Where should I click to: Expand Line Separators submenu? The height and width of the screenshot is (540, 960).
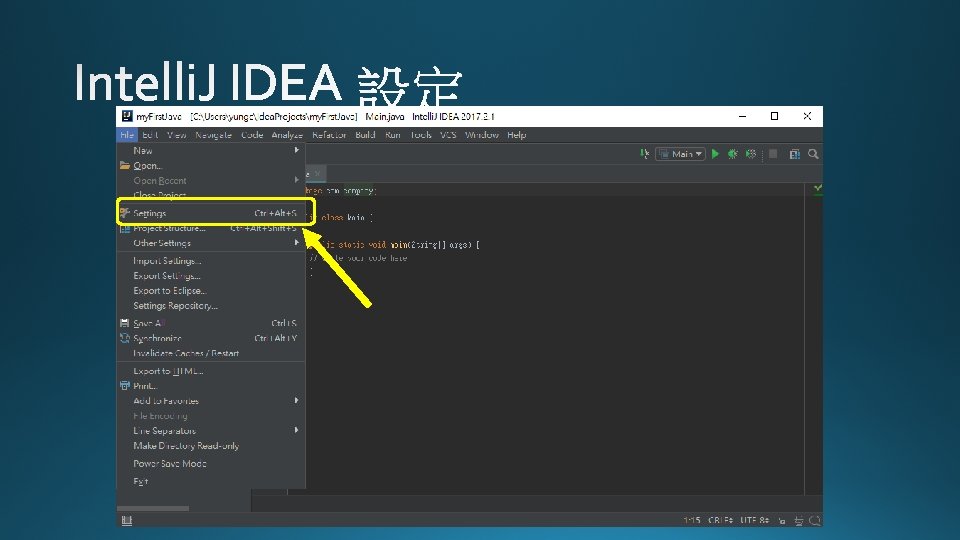tap(211, 431)
